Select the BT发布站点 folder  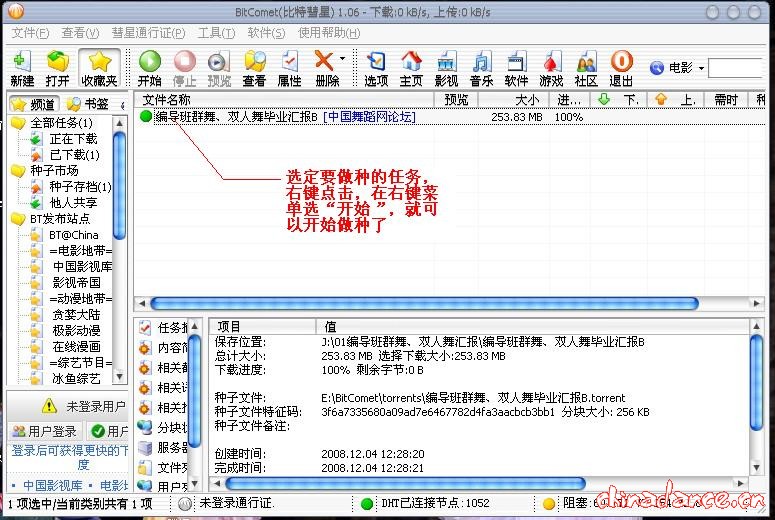point(60,218)
